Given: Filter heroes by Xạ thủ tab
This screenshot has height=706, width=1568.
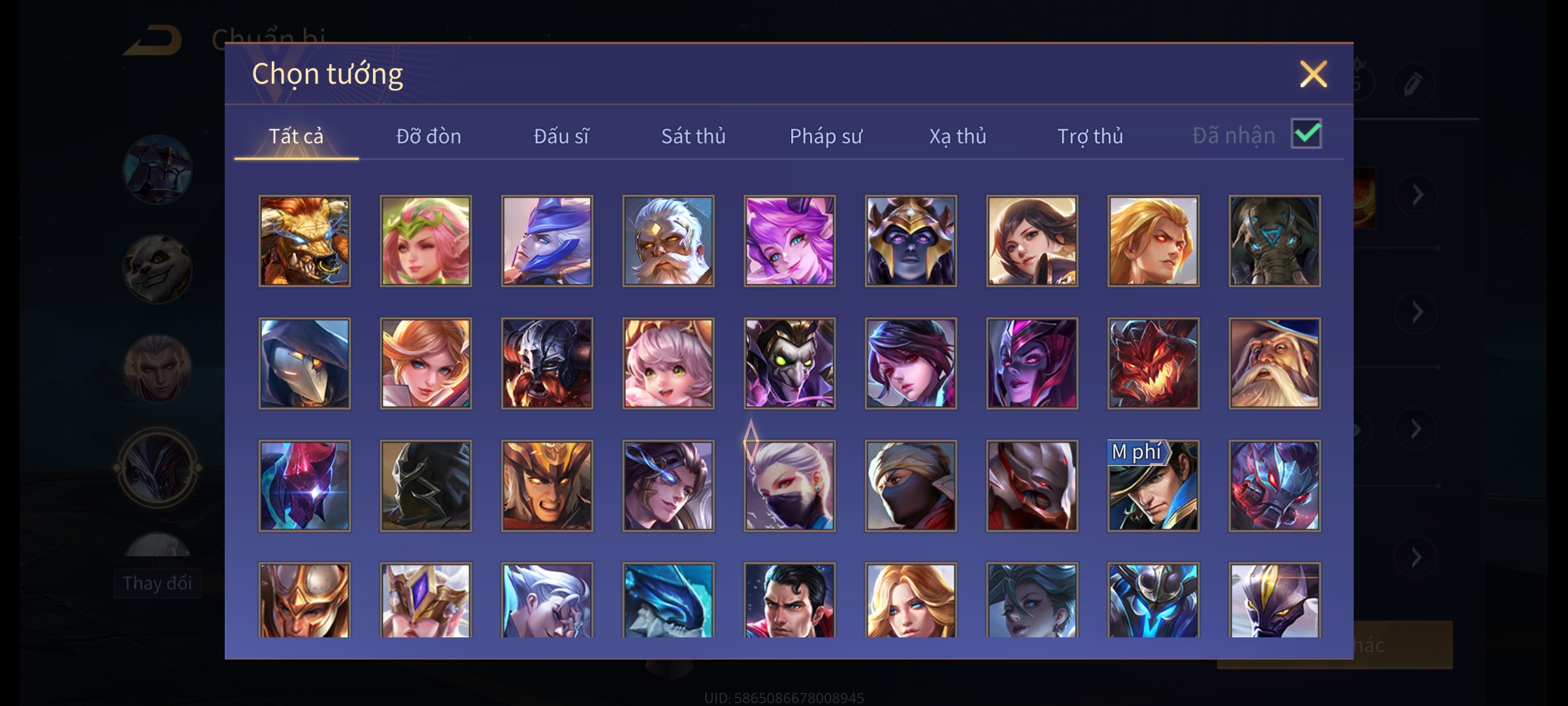Looking at the screenshot, I should coord(958,136).
